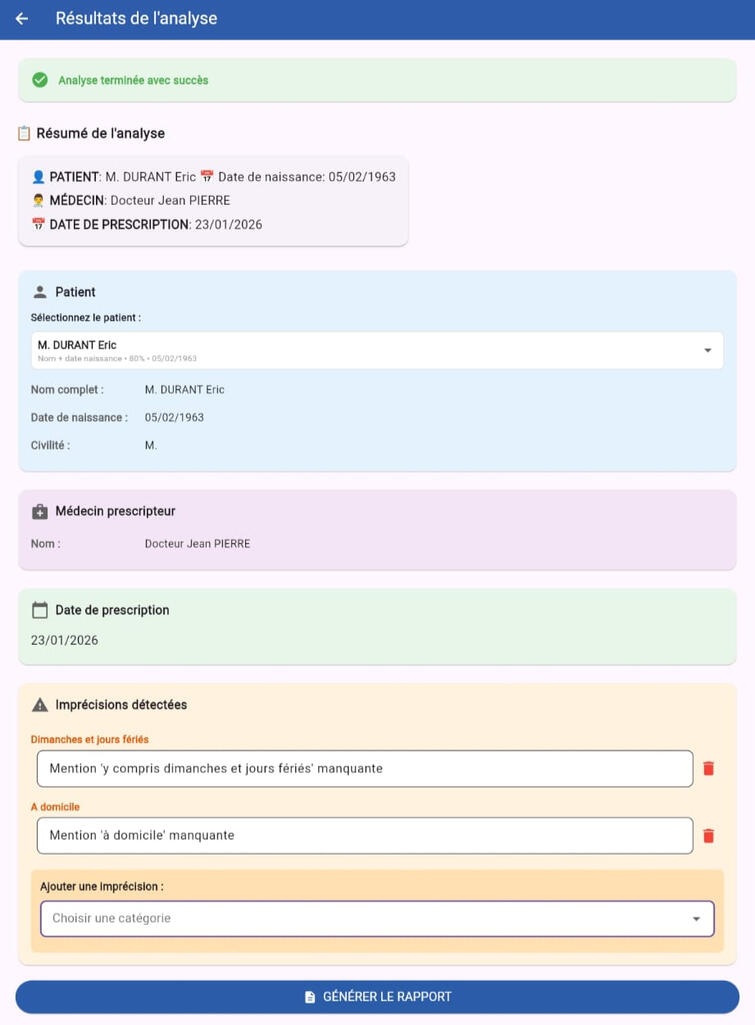Click the calendar icon by Date de prescription
Screen dimensions: 755x1025
tap(40, 610)
